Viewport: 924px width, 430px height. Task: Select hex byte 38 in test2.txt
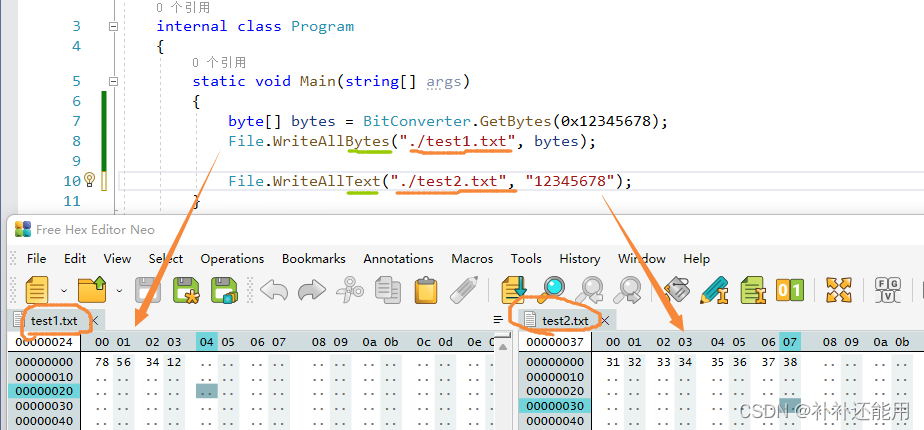(x=790, y=362)
